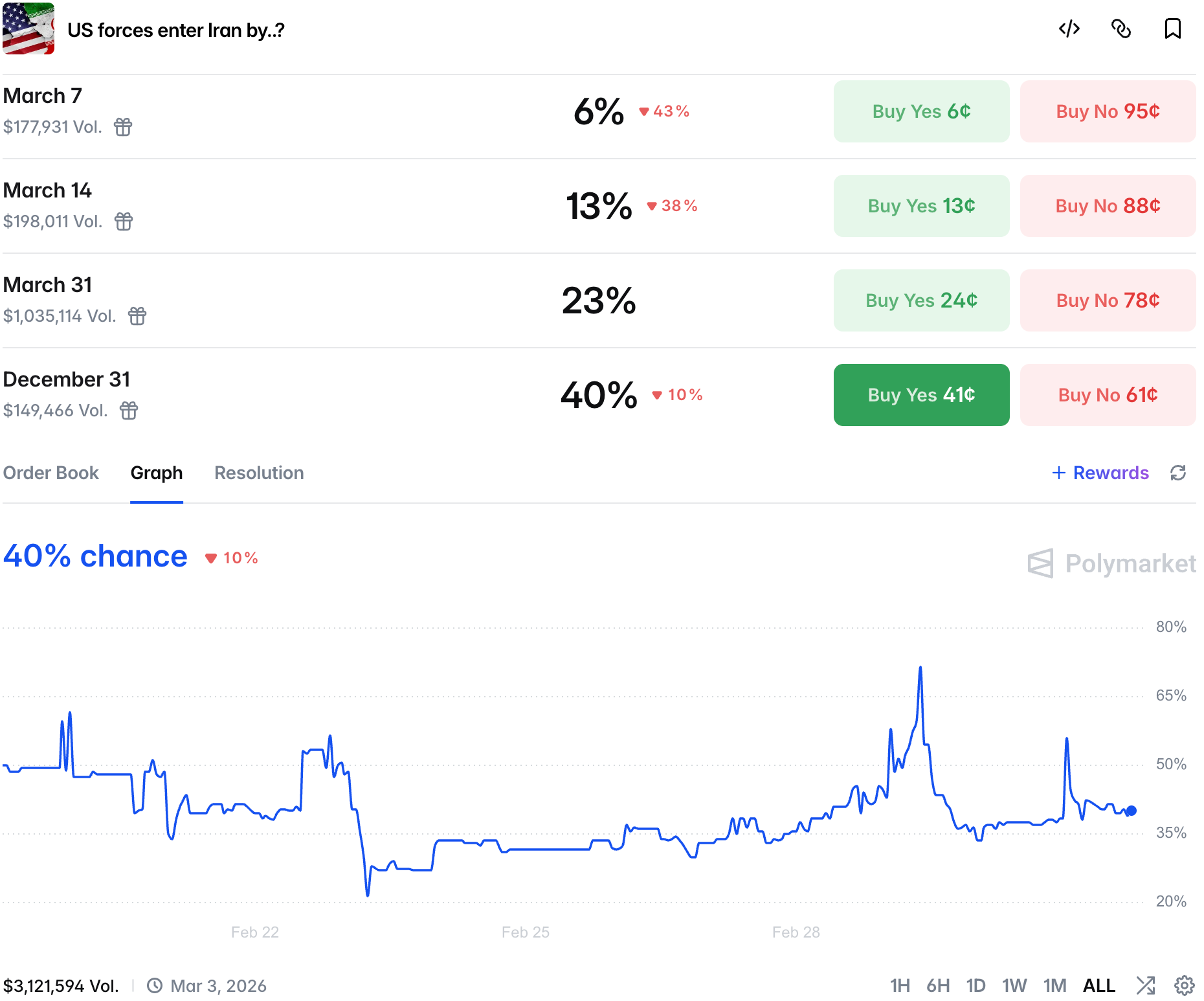Buy No at 95¢ for March 7

[1108, 111]
